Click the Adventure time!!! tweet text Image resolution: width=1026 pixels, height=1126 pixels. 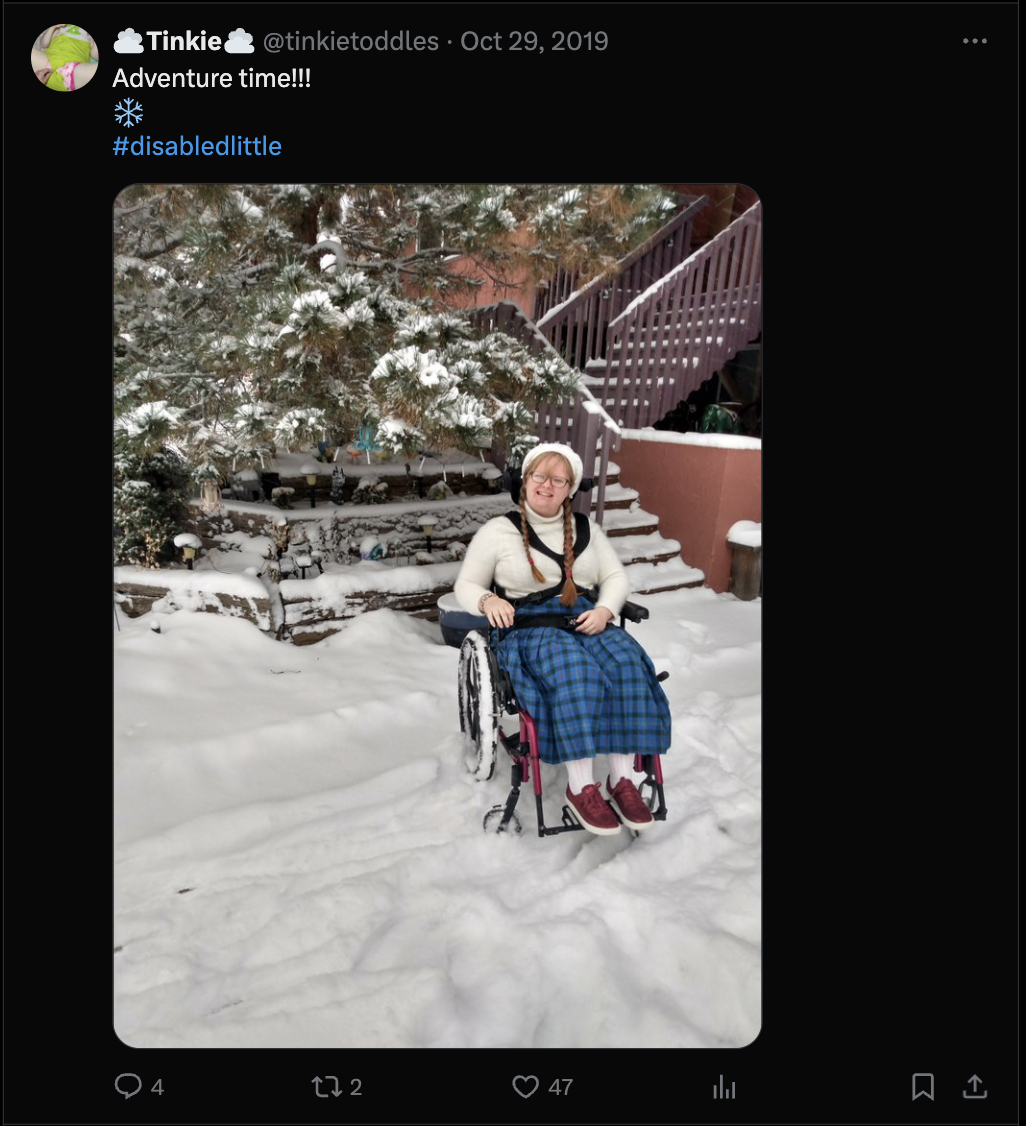(212, 78)
